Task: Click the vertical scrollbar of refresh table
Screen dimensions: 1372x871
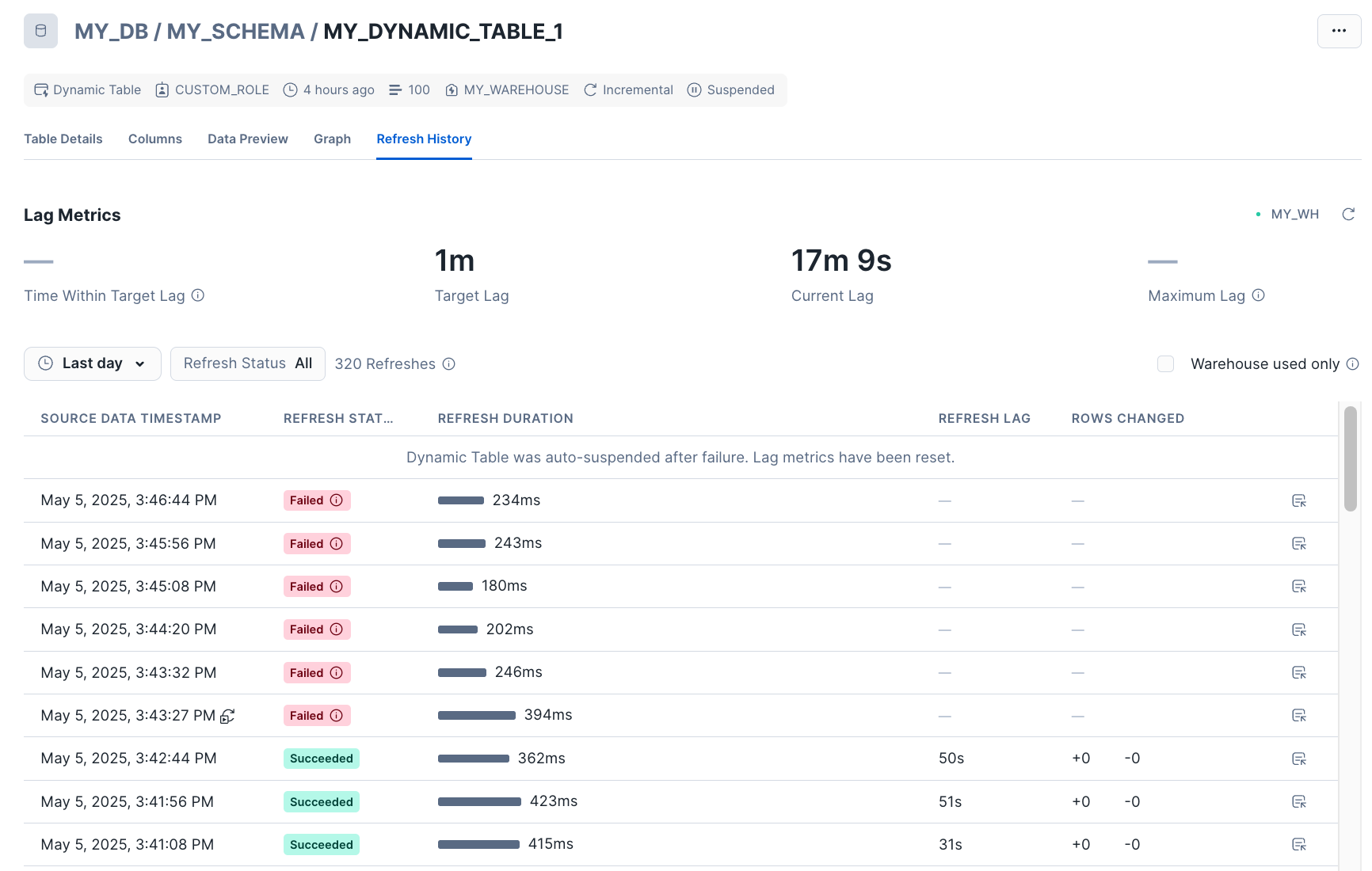Action: tap(1350, 459)
